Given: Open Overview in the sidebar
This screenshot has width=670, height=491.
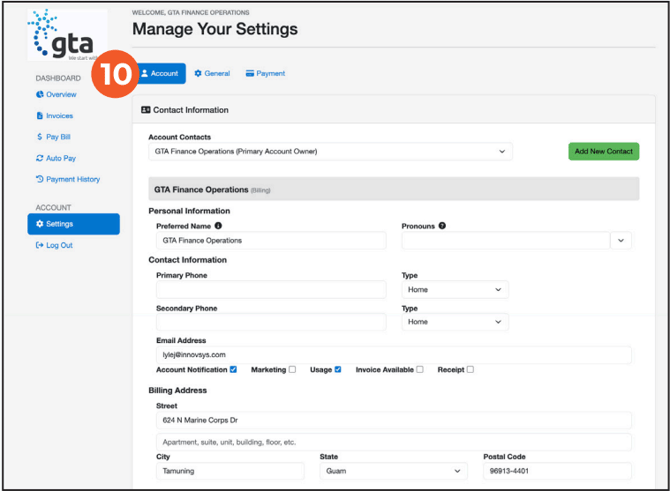Looking at the screenshot, I should click(x=56, y=94).
